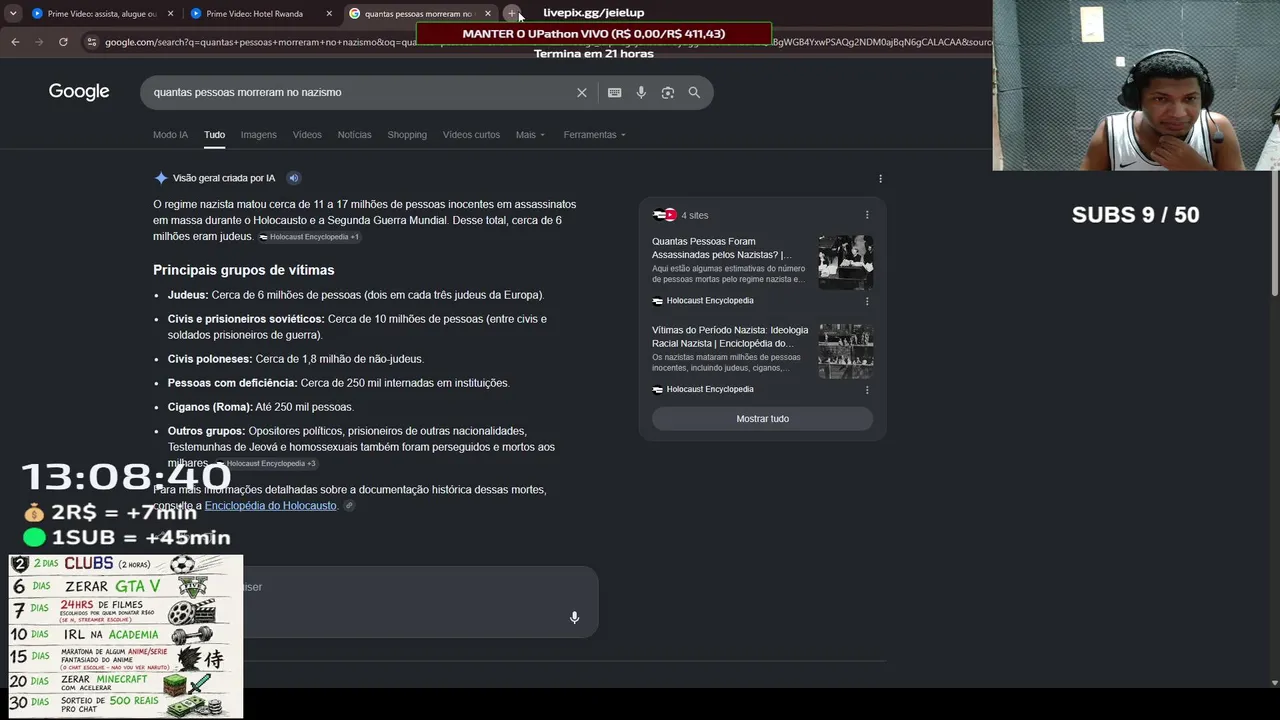Open the Chrome tab search chevron
Screen dimensions: 1280x720
point(13,14)
